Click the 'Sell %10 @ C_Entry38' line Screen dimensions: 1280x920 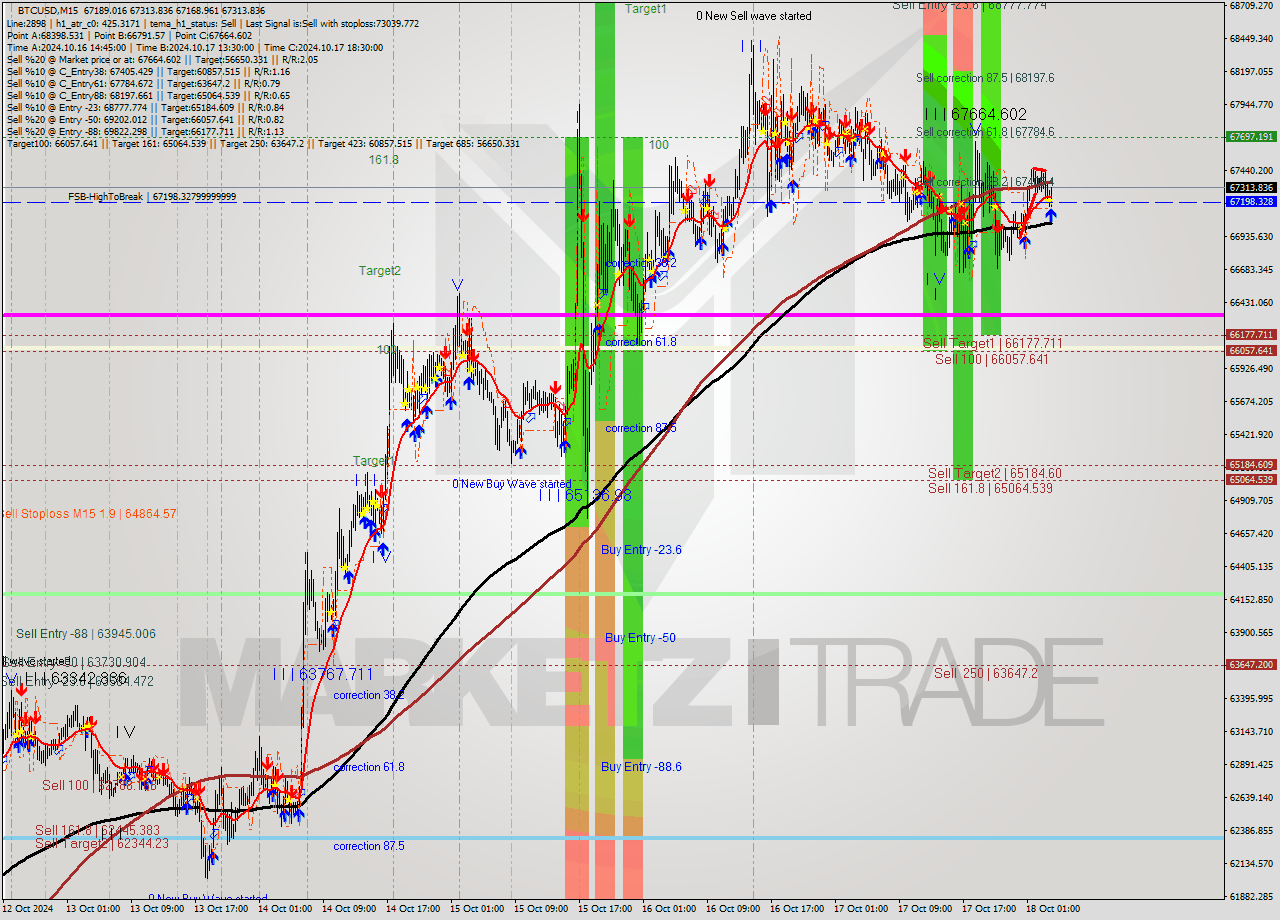point(148,71)
